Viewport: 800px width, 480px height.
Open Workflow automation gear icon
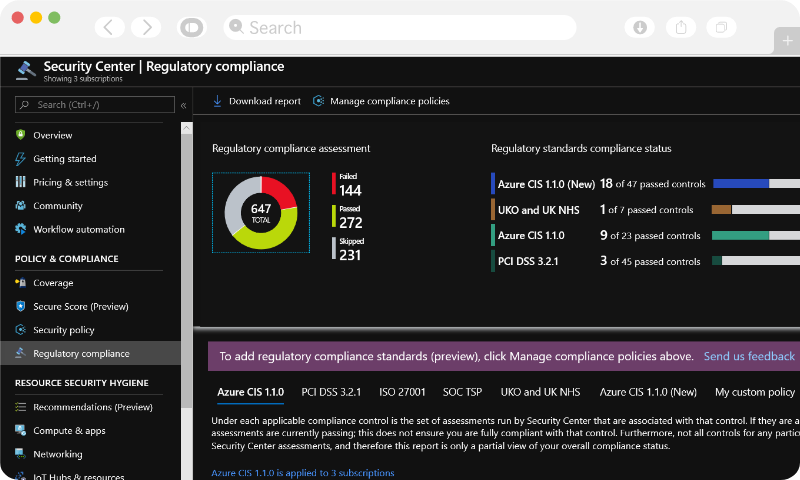(x=20, y=229)
